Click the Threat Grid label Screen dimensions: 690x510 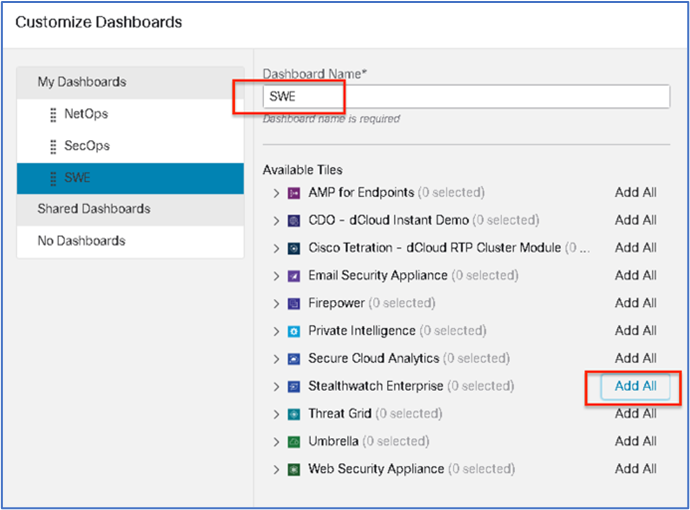pyautogui.click(x=339, y=414)
